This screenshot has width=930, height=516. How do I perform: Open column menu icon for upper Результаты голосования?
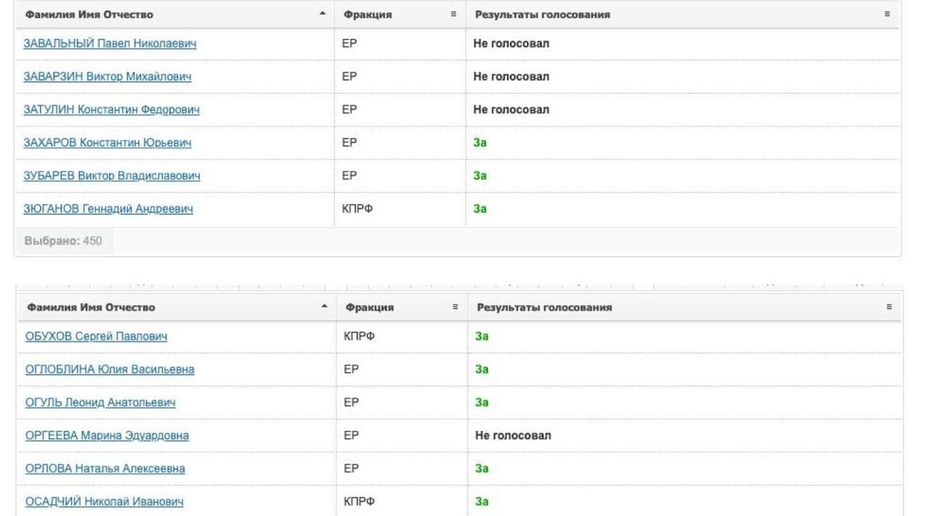coord(887,14)
